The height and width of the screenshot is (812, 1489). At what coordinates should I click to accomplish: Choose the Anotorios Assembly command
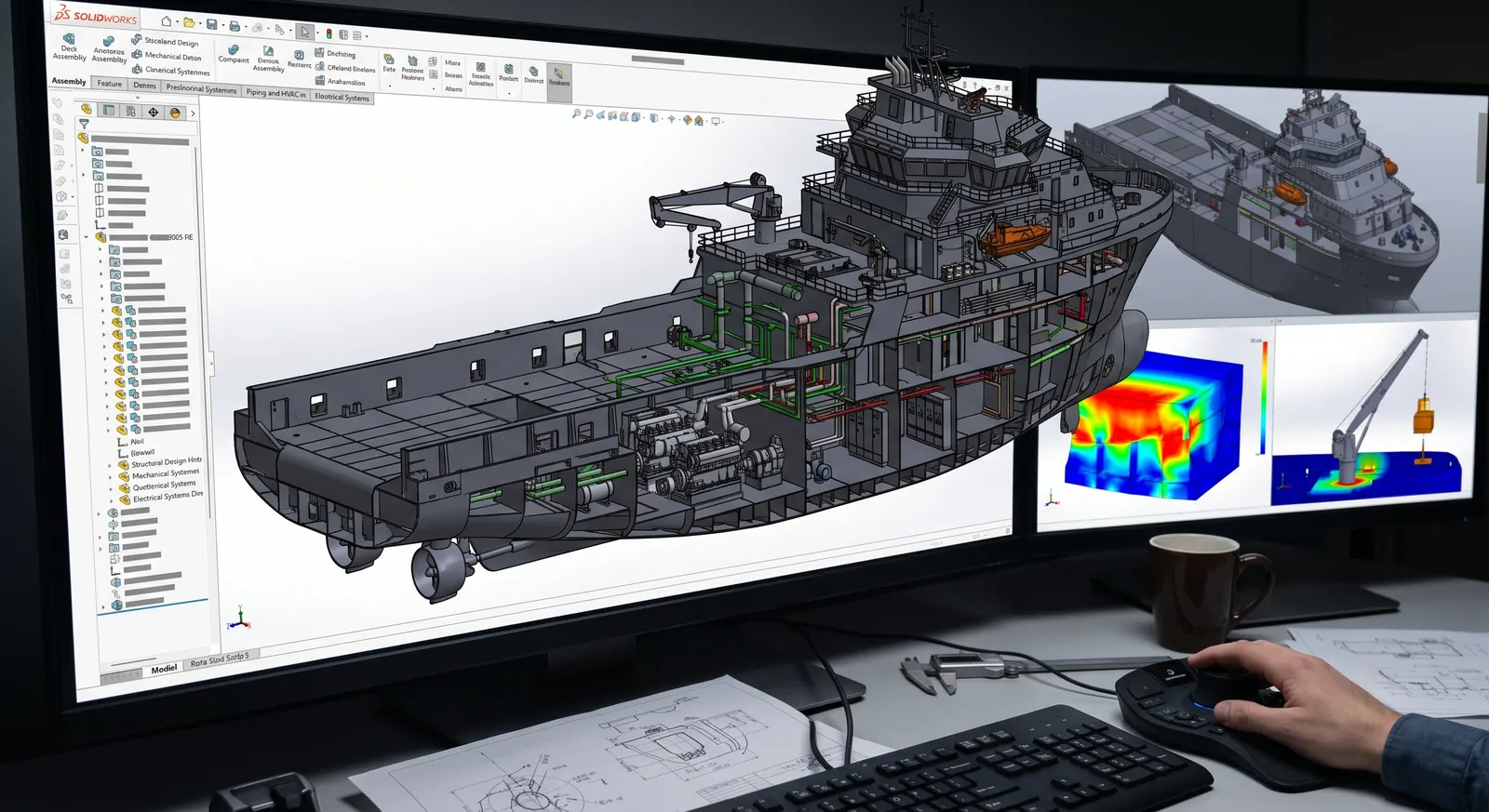(x=109, y=51)
